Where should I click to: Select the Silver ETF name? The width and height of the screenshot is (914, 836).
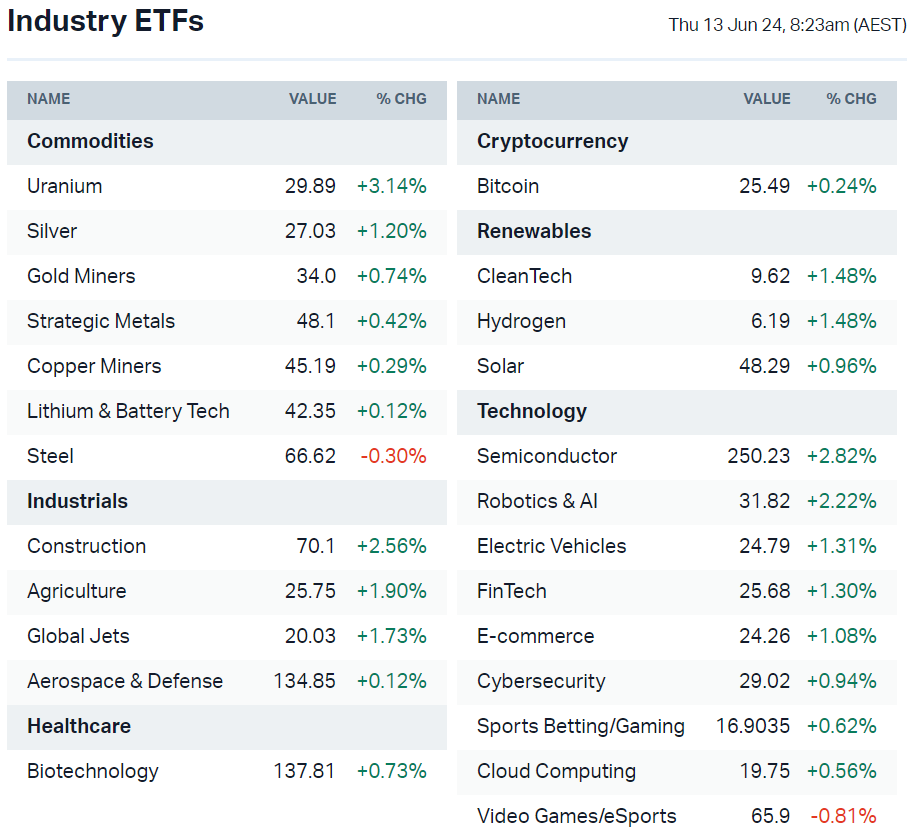click(52, 231)
